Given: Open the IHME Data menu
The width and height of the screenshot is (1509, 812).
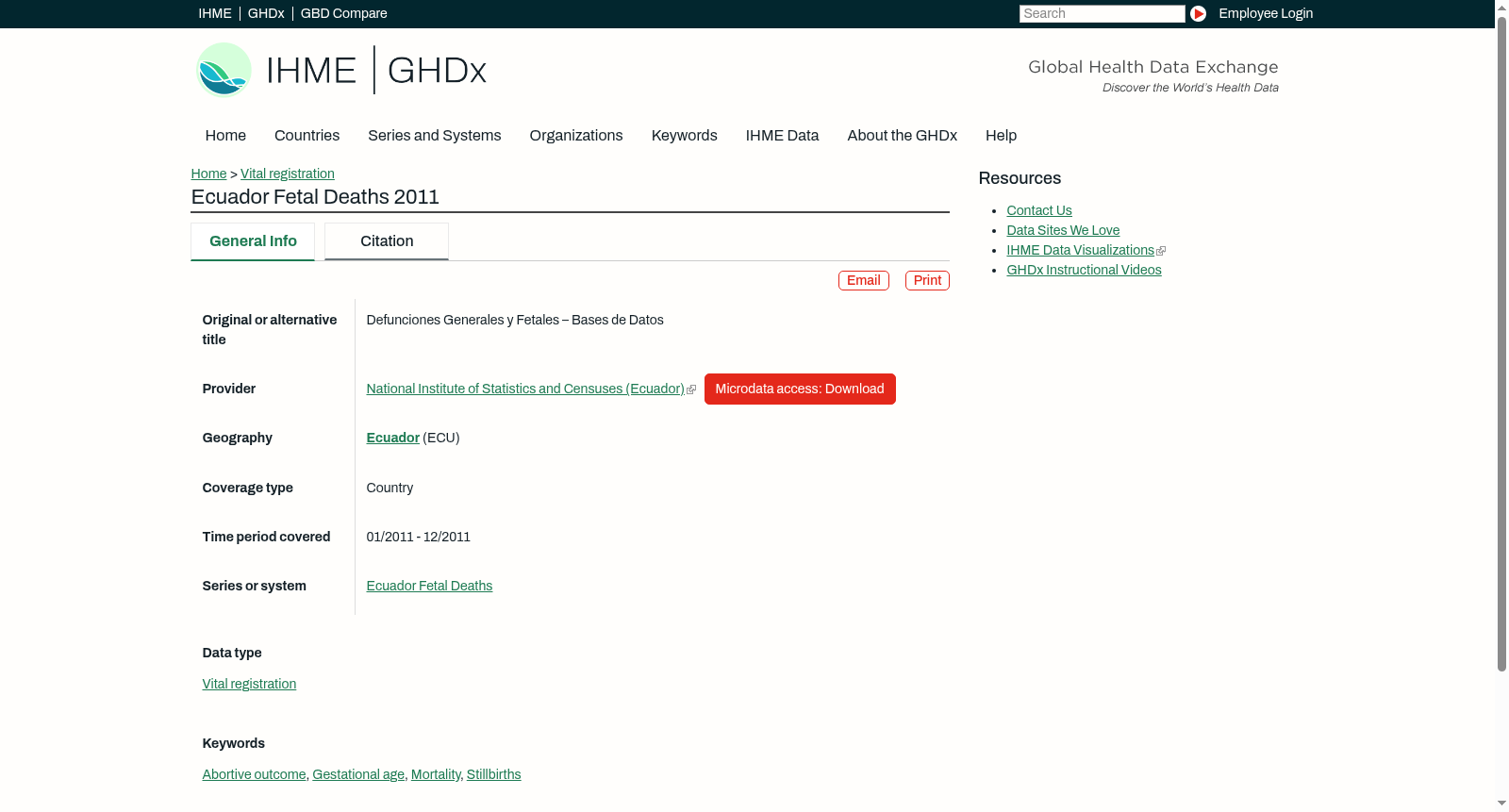Looking at the screenshot, I should point(782,135).
